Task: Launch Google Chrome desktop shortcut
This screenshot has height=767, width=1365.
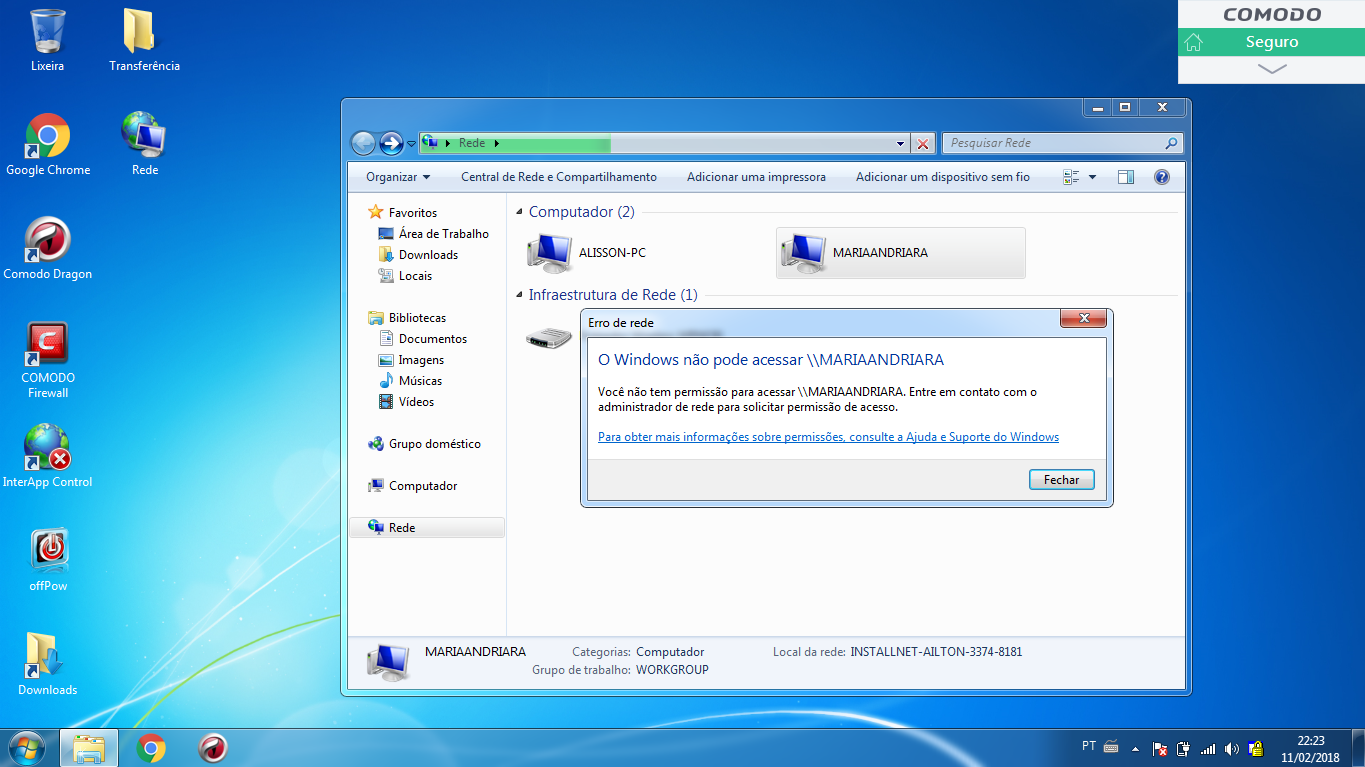Action: 48,145
